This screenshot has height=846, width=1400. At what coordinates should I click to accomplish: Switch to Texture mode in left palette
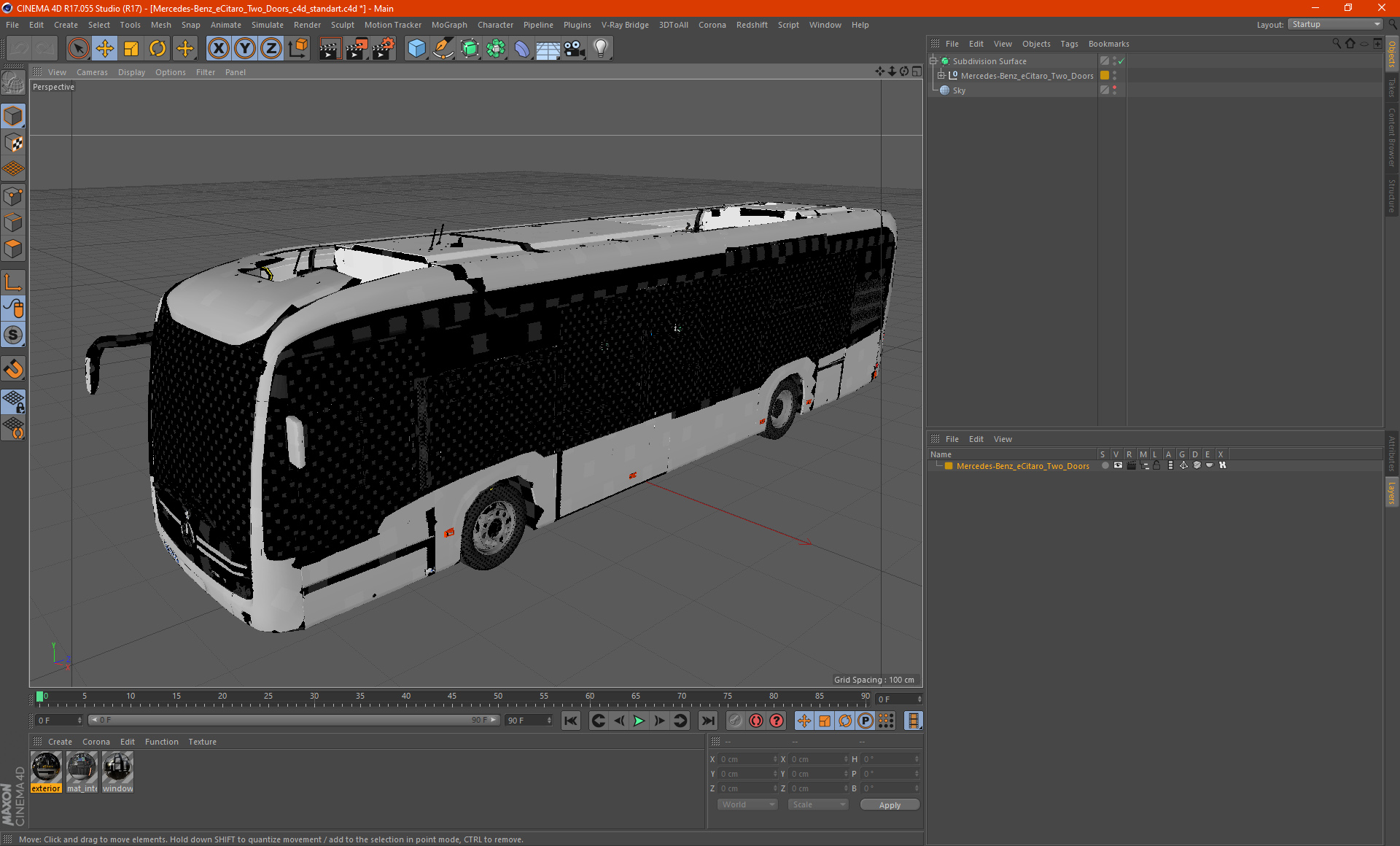click(13, 142)
